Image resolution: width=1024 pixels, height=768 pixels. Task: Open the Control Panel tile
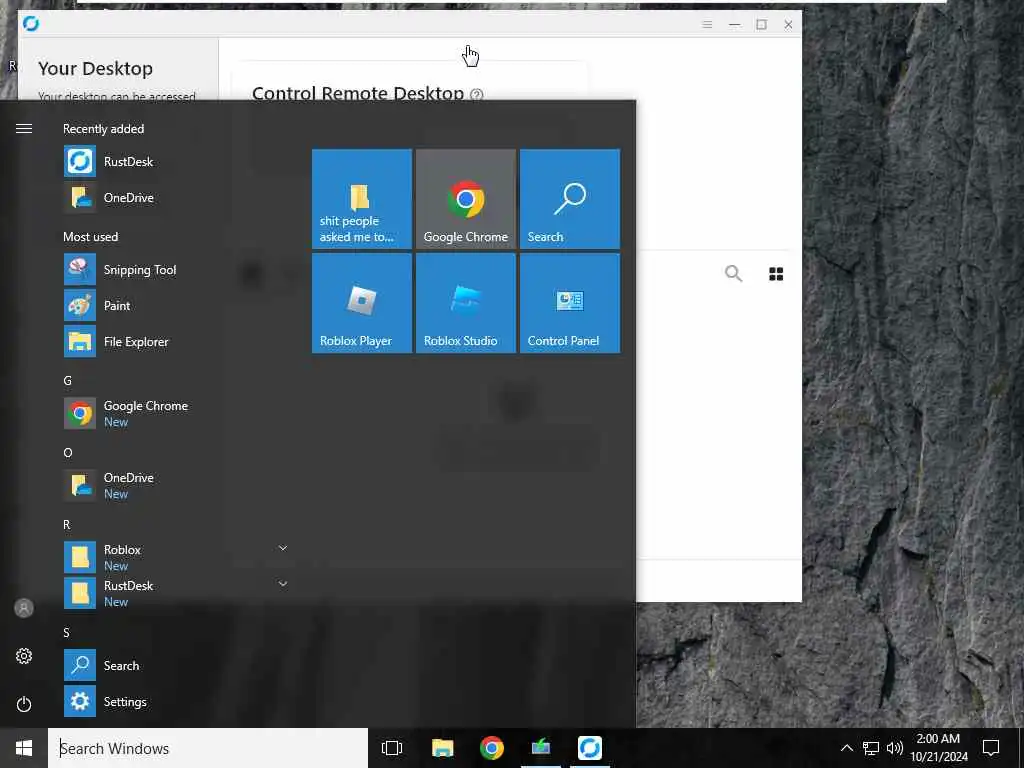(569, 303)
